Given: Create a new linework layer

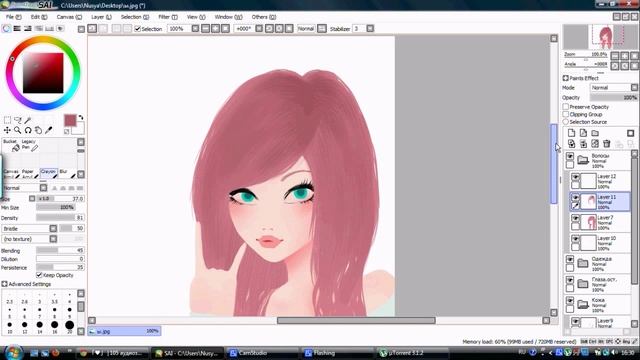Looking at the screenshot, I should (x=583, y=133).
